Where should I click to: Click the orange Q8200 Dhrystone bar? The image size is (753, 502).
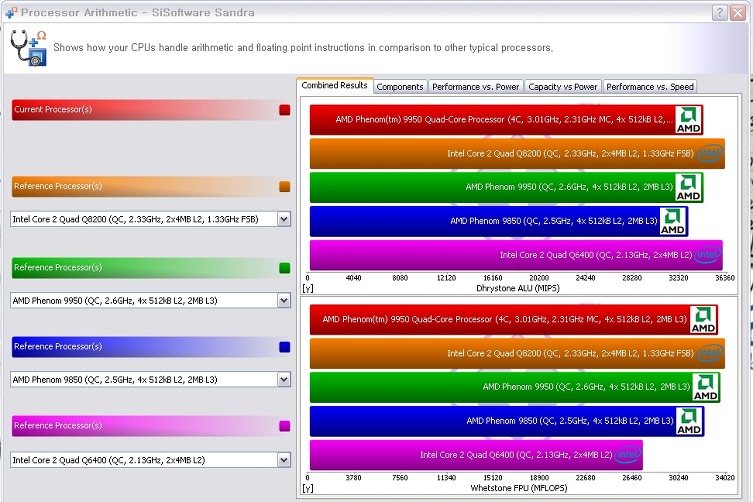pos(517,154)
